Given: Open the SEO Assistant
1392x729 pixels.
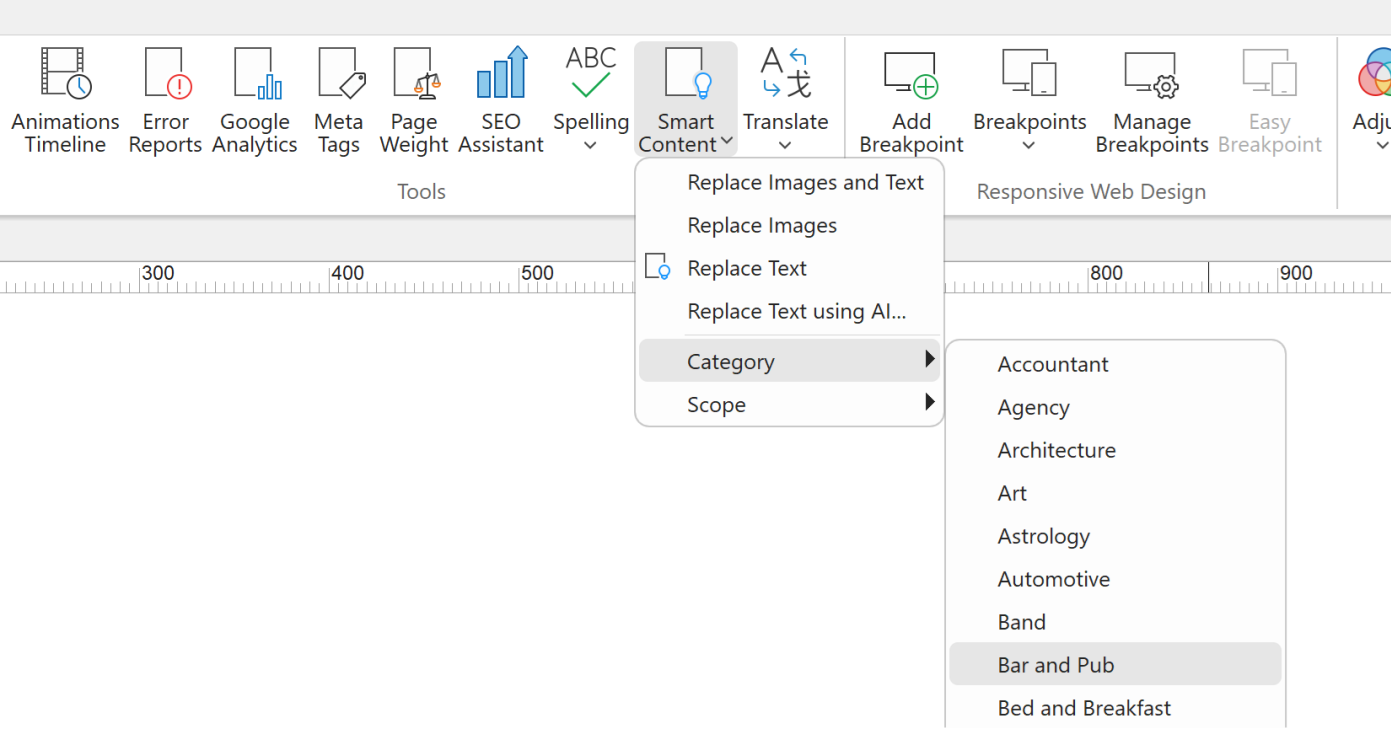Looking at the screenshot, I should [500, 100].
